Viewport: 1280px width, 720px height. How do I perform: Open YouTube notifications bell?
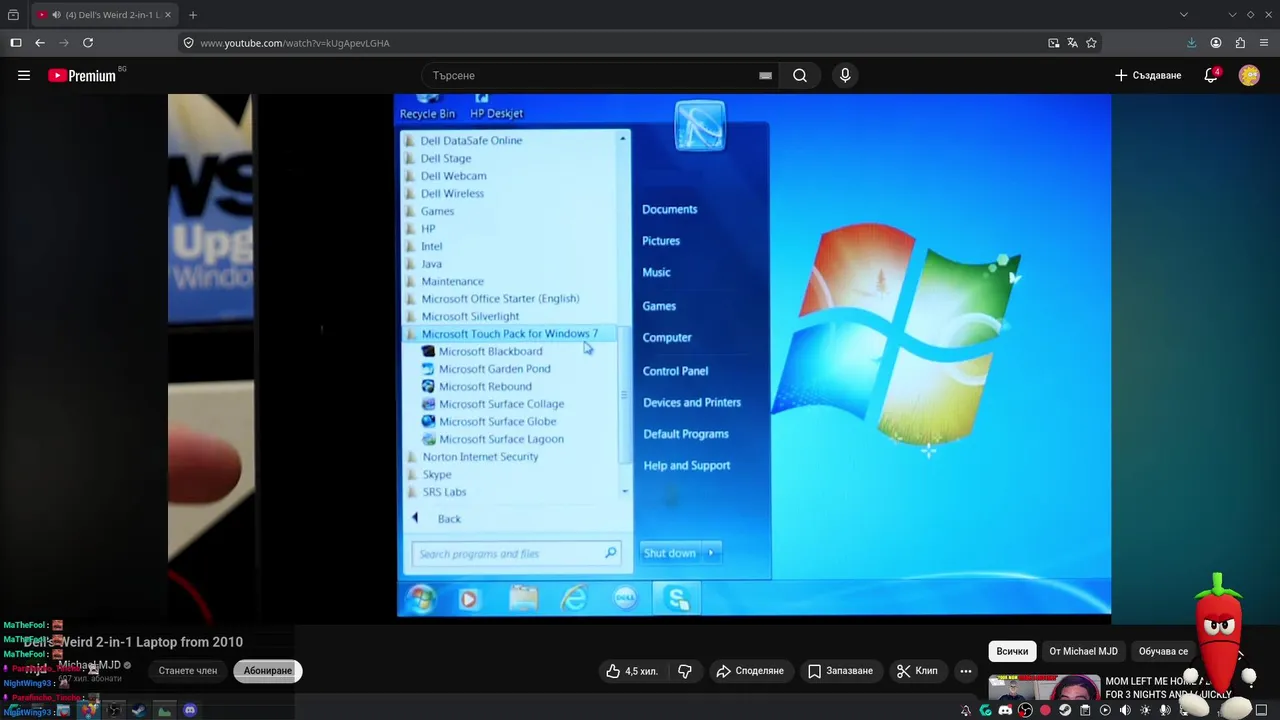1211,75
